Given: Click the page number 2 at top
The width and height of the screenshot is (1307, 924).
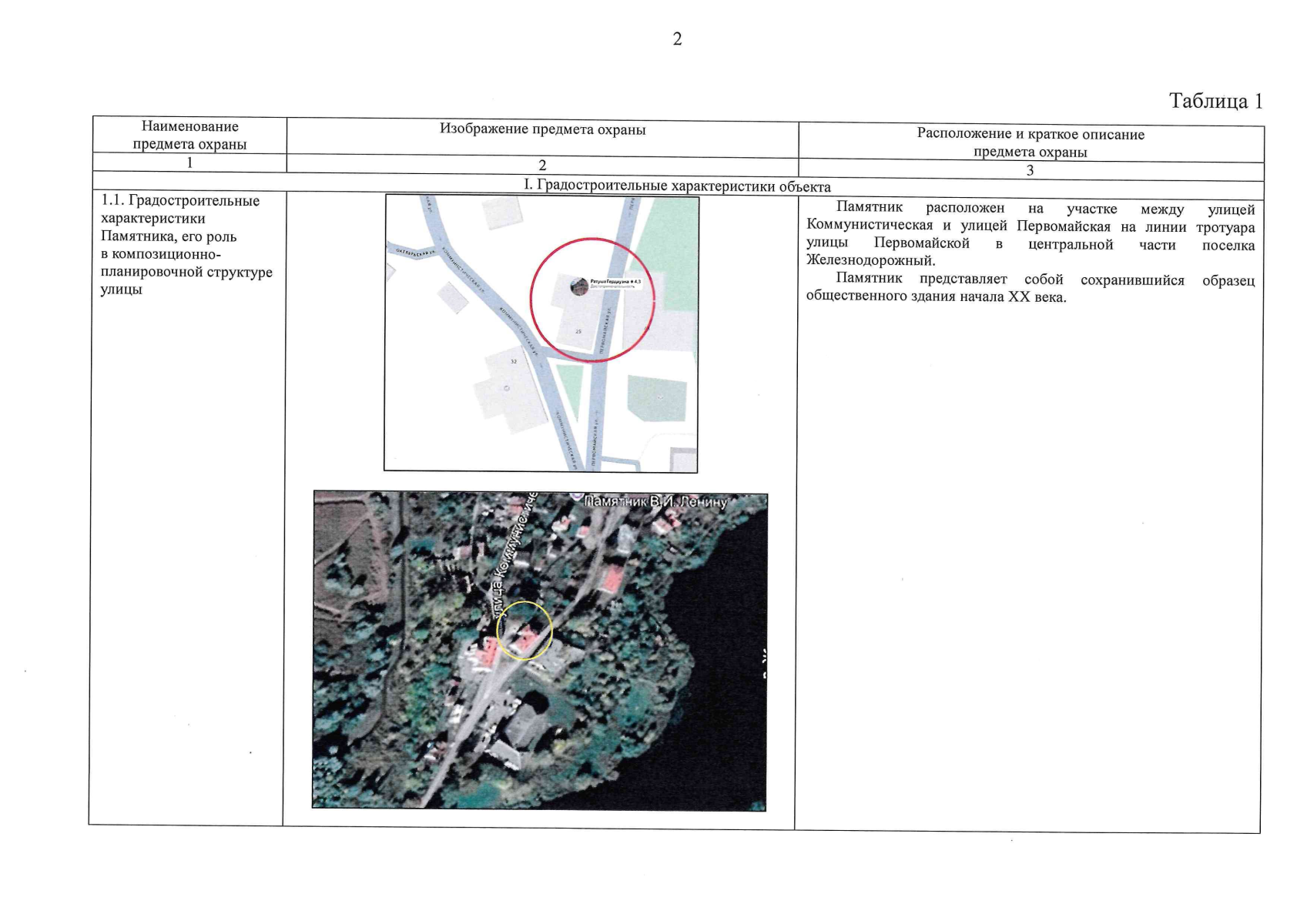Looking at the screenshot, I should 677,39.
